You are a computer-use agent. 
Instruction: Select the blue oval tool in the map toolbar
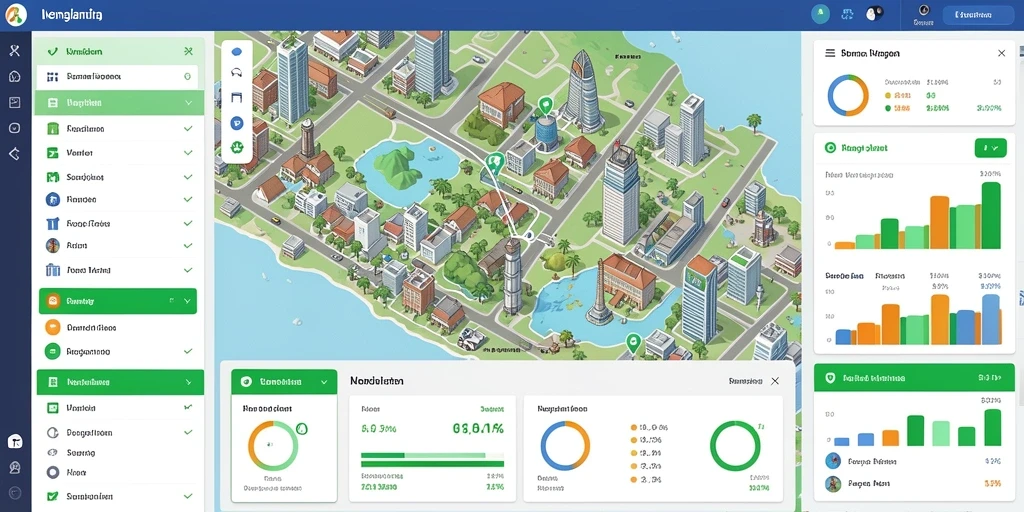pos(236,52)
